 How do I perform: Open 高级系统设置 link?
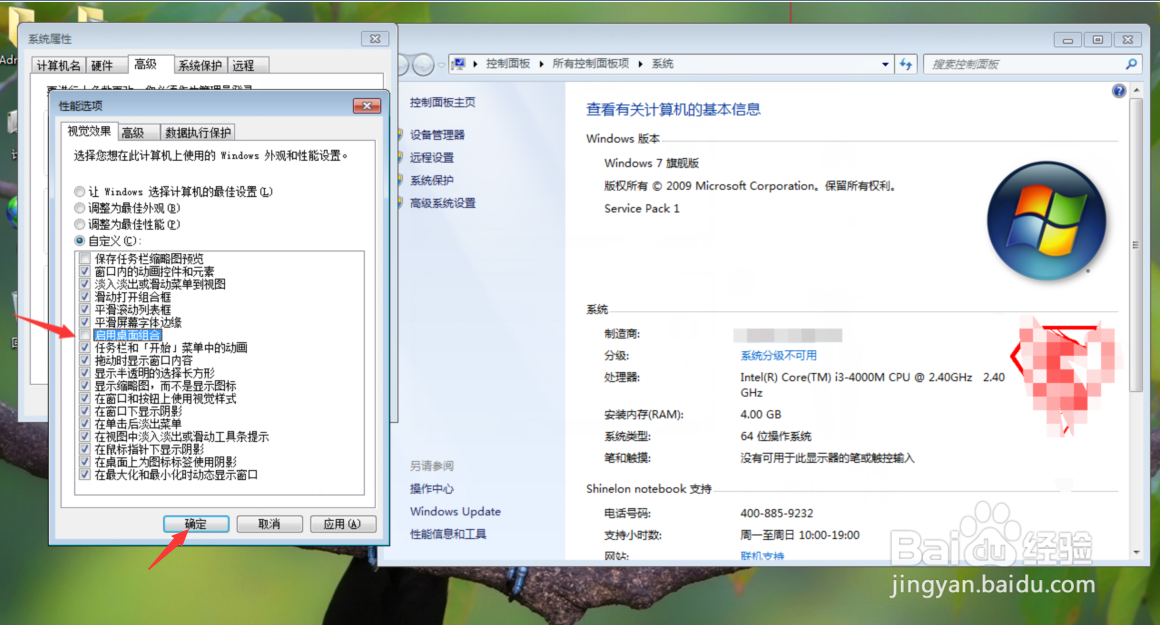442,203
